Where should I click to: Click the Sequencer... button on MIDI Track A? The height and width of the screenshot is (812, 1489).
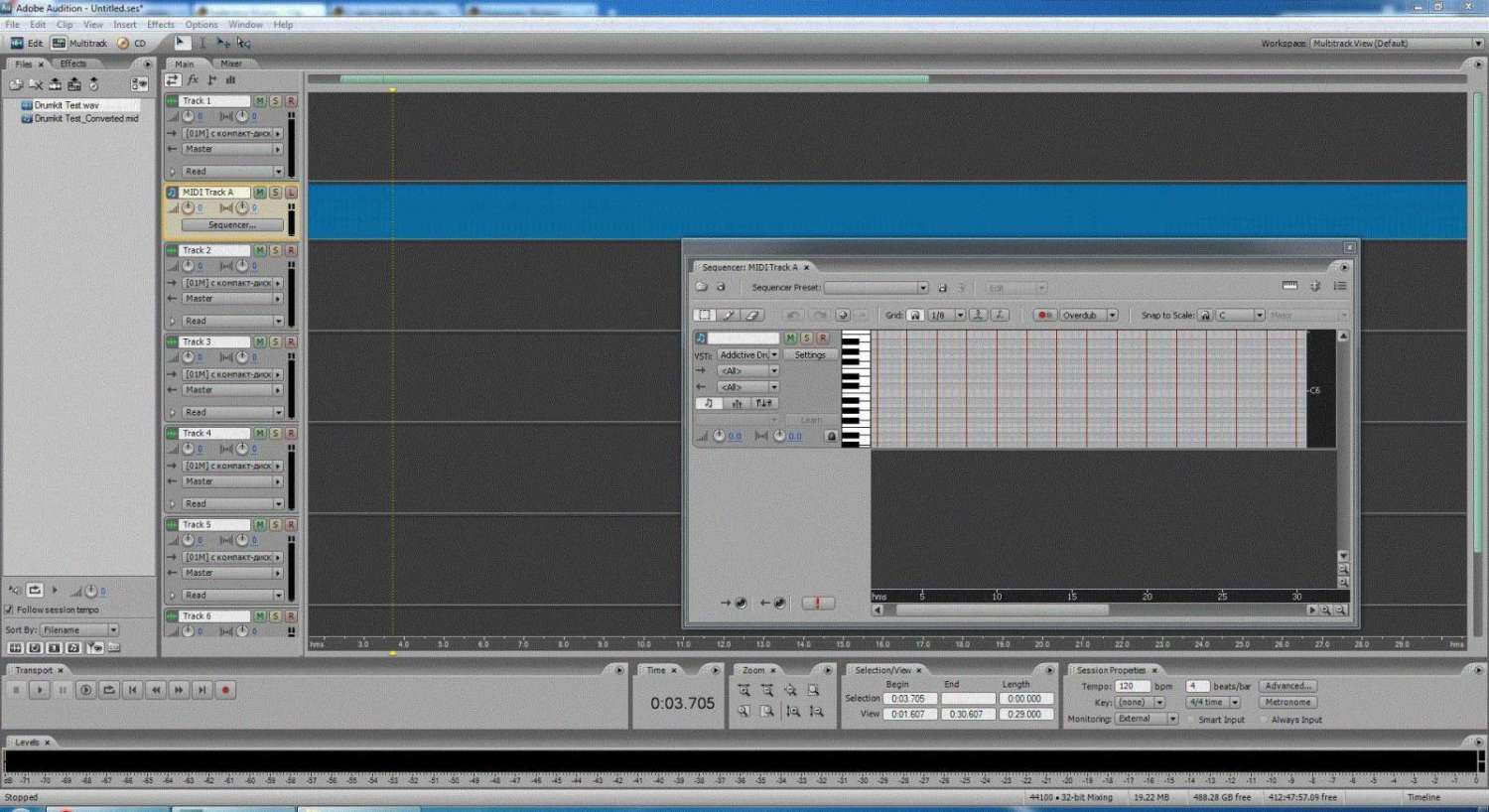232,225
